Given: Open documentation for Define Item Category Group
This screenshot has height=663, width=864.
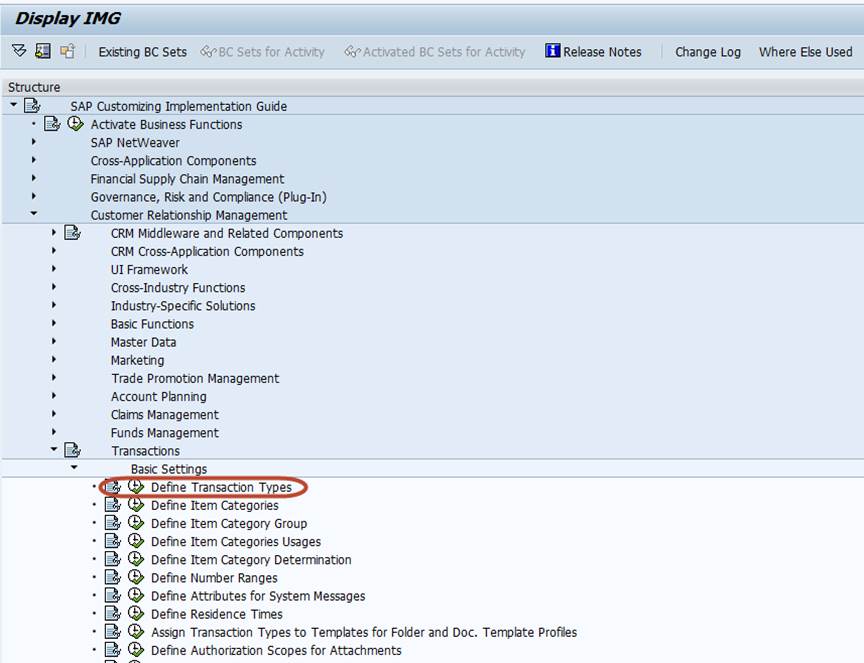Looking at the screenshot, I should tap(113, 523).
